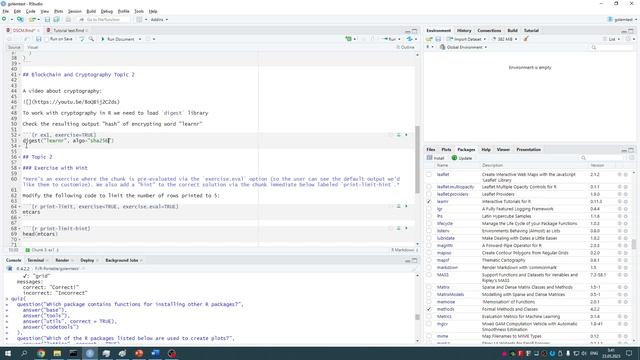The height and width of the screenshot is (360, 640).
Task: Click the packages search field
Action: [x=602, y=158]
